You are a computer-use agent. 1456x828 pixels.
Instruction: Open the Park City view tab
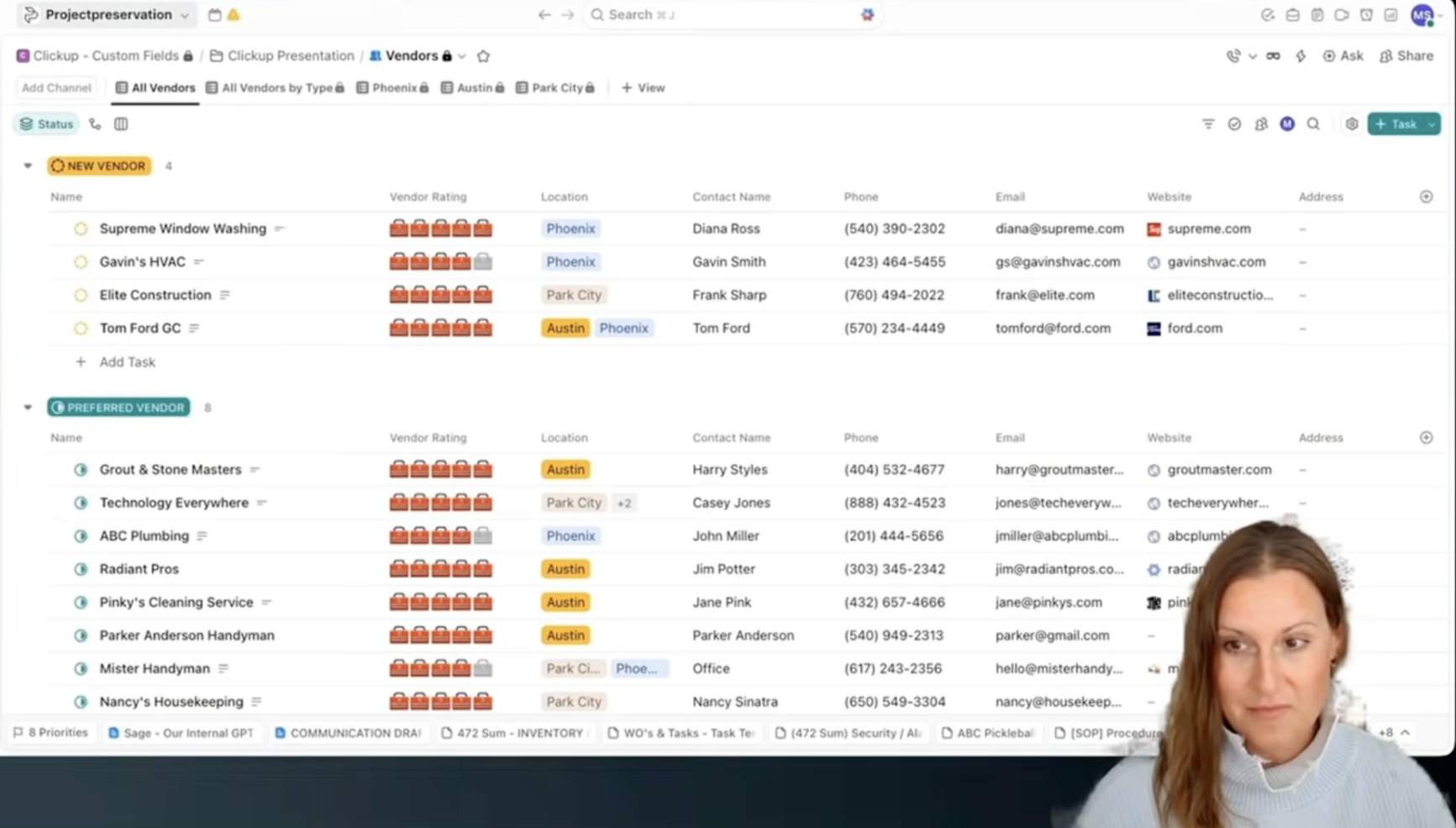tap(556, 88)
